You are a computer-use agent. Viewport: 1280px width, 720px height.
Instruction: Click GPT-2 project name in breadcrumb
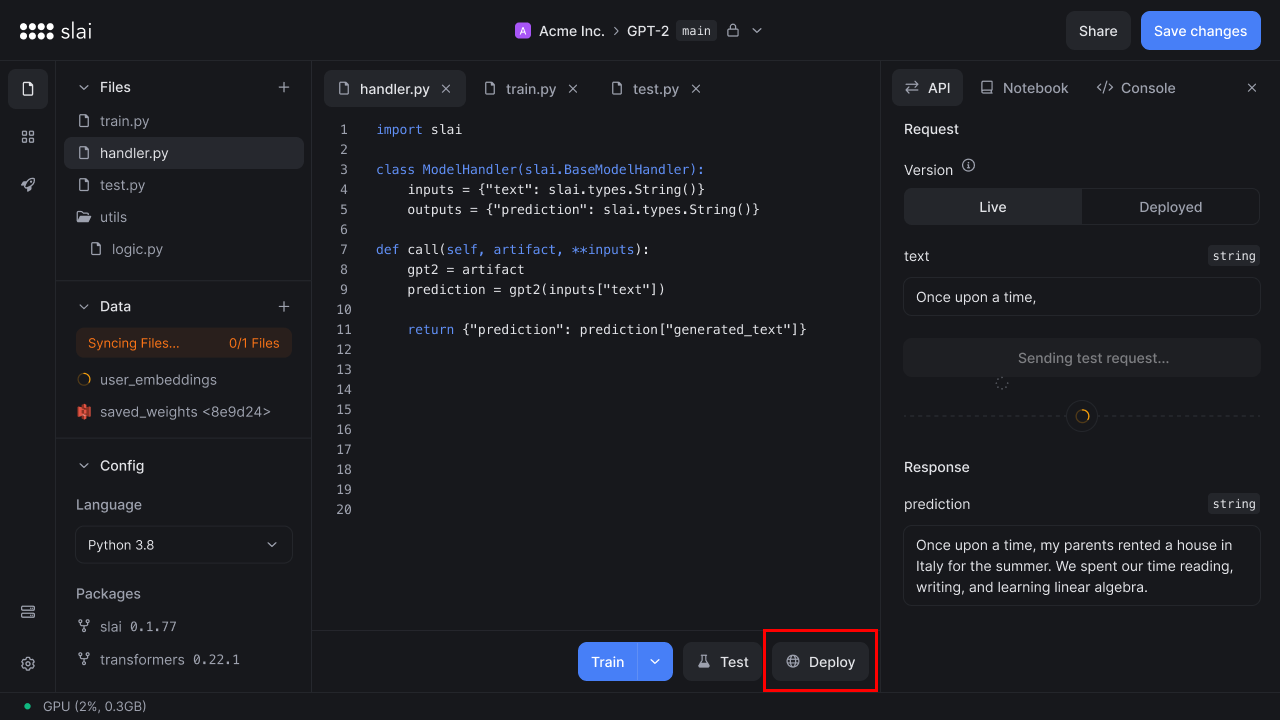[648, 31]
